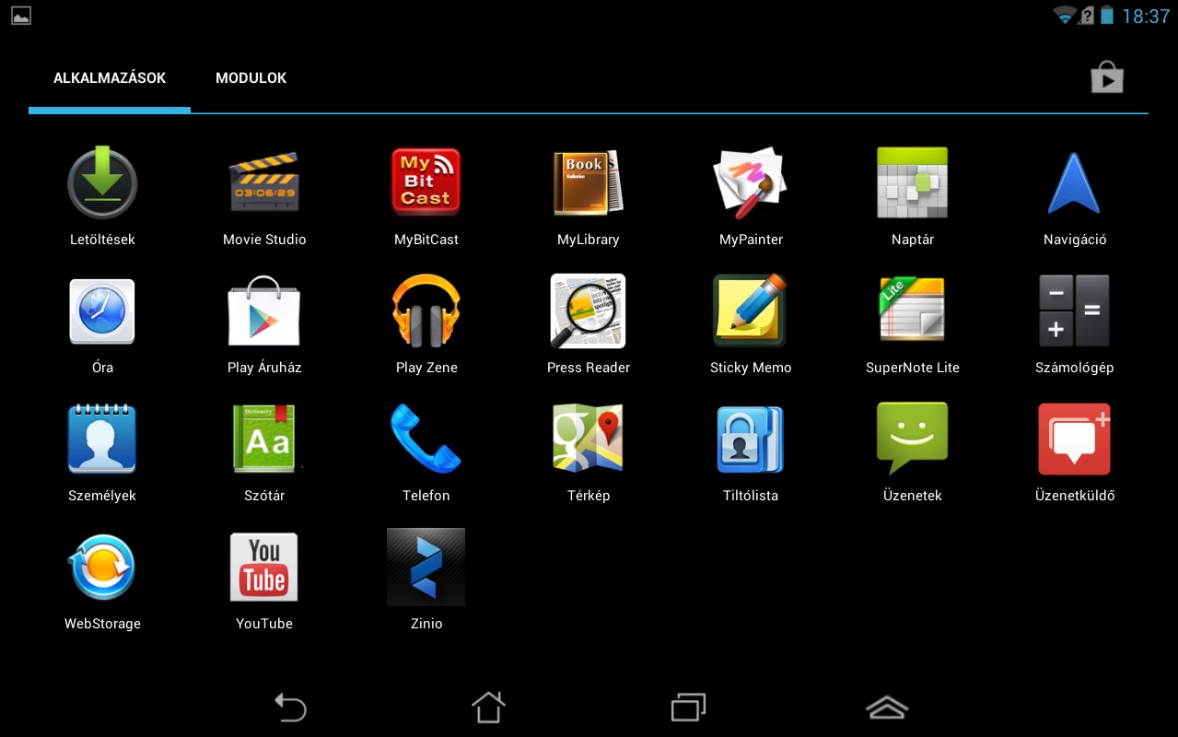Open the Letöltések downloads app
The height and width of the screenshot is (737, 1178).
(102, 183)
